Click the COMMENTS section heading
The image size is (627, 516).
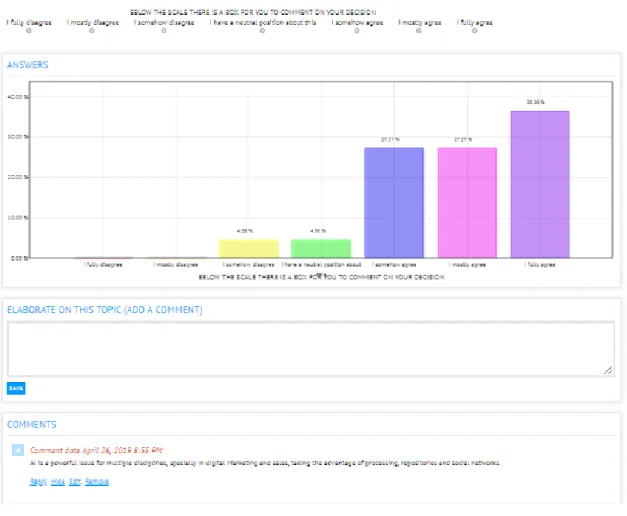32,424
